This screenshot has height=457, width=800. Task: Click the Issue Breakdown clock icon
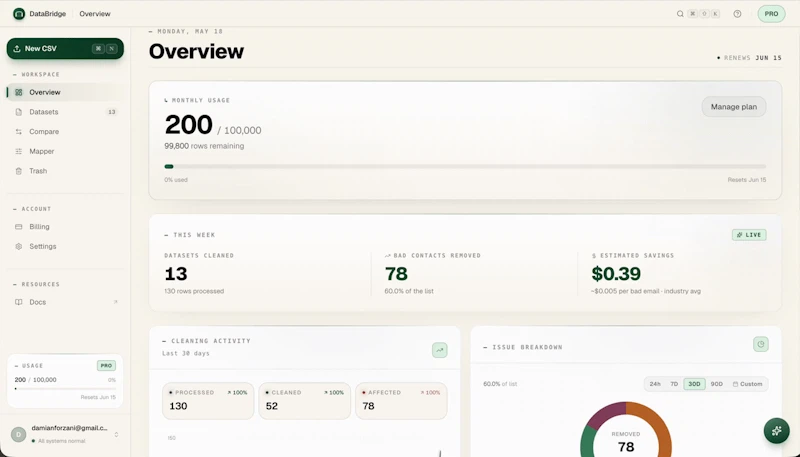[x=761, y=344]
